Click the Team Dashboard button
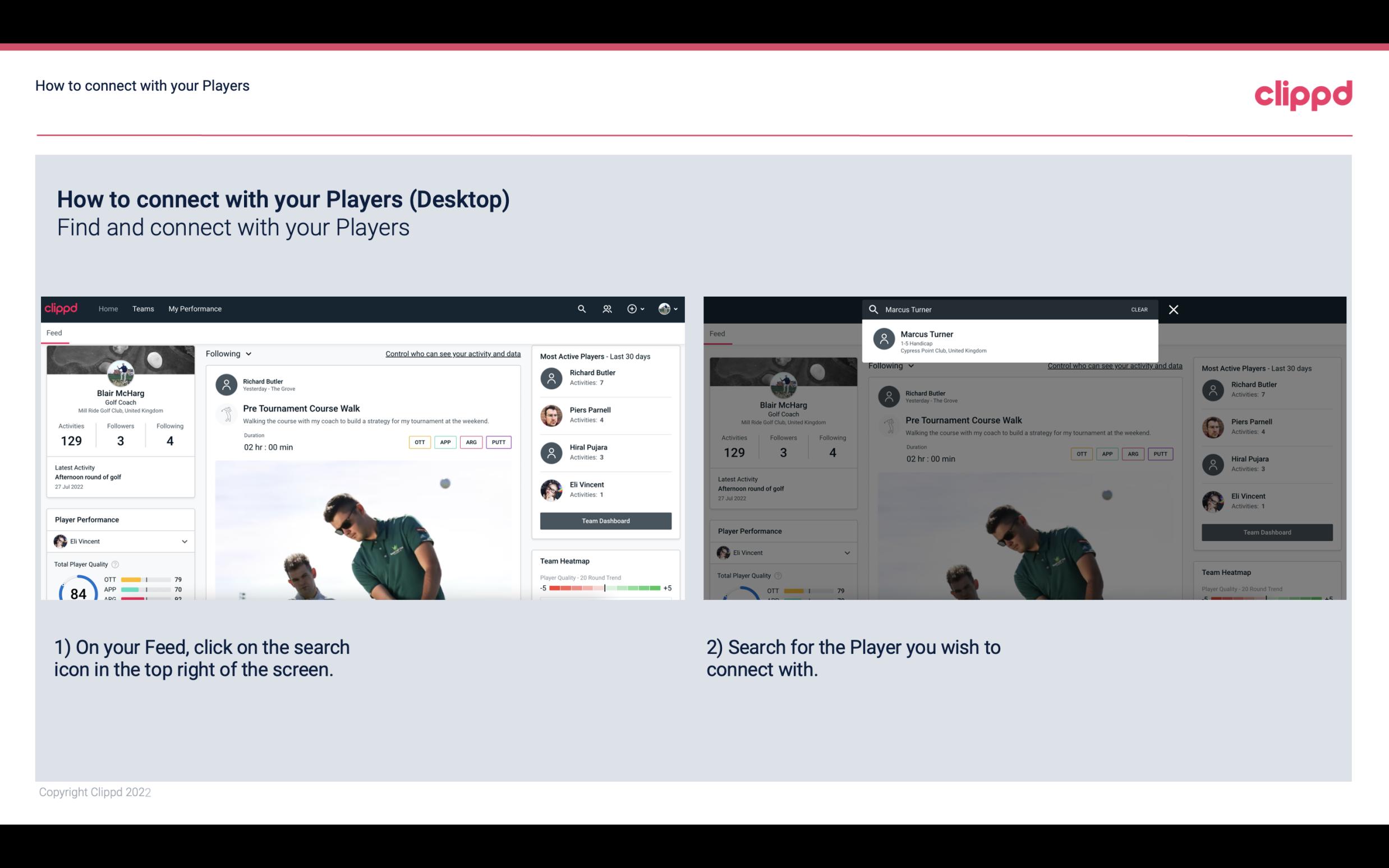Viewport: 1389px width, 868px height. (605, 520)
